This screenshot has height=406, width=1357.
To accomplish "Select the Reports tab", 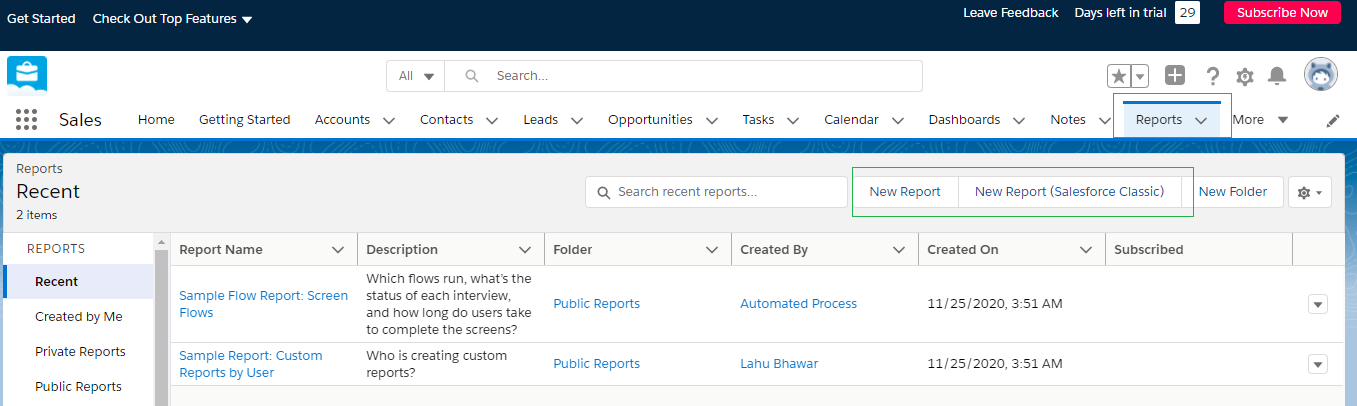I will [x=1159, y=119].
